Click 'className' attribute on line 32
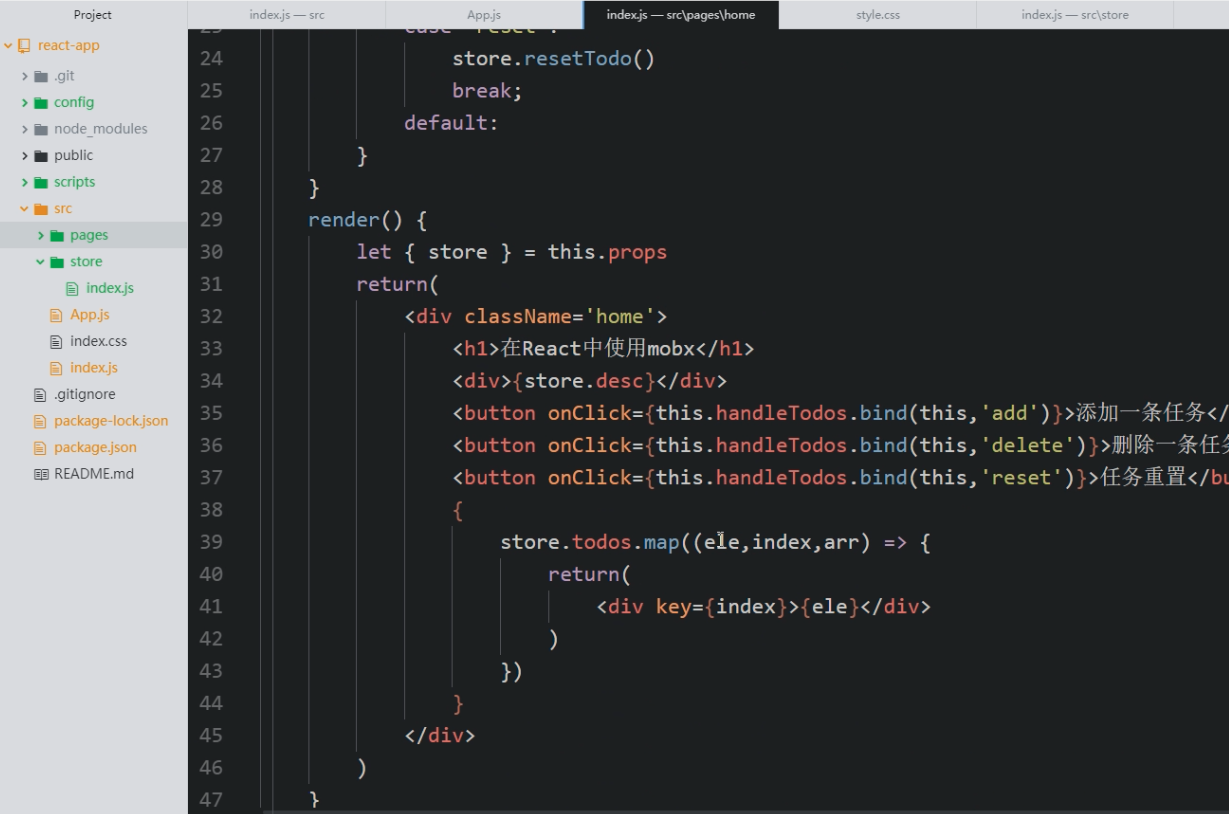This screenshot has width=1229, height=814. pyautogui.click(x=518, y=317)
